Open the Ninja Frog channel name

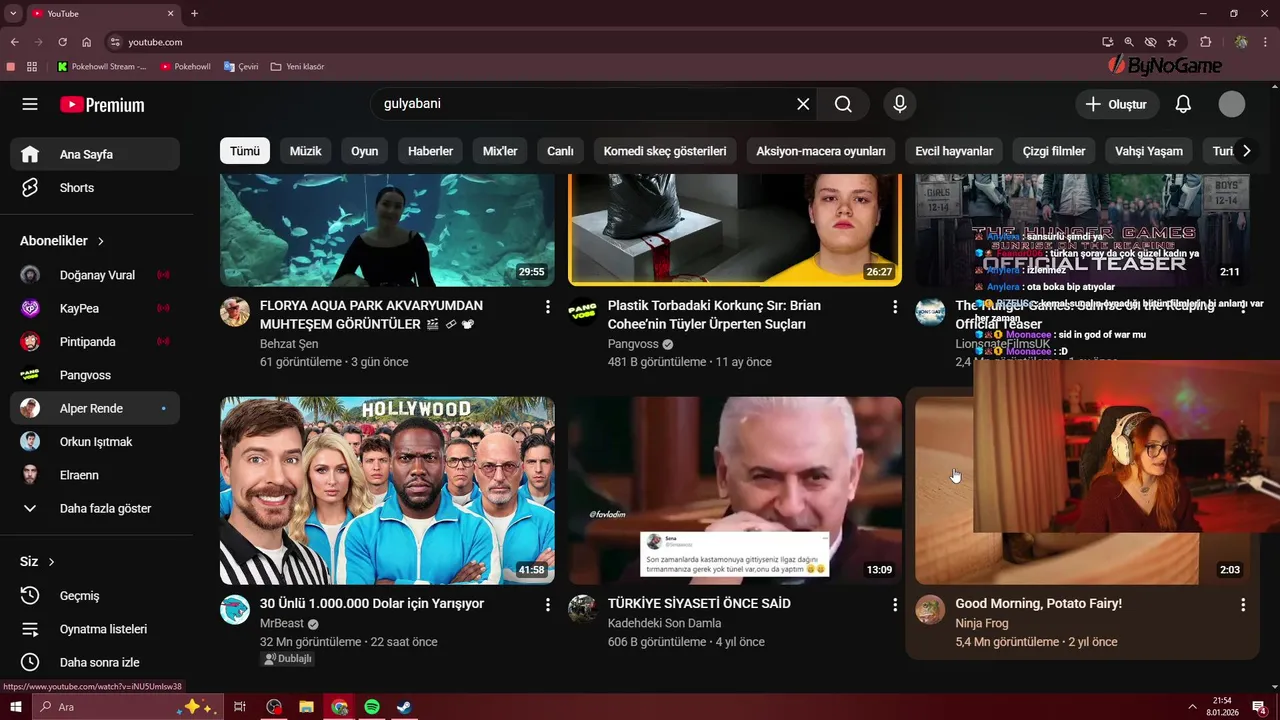[981, 623]
